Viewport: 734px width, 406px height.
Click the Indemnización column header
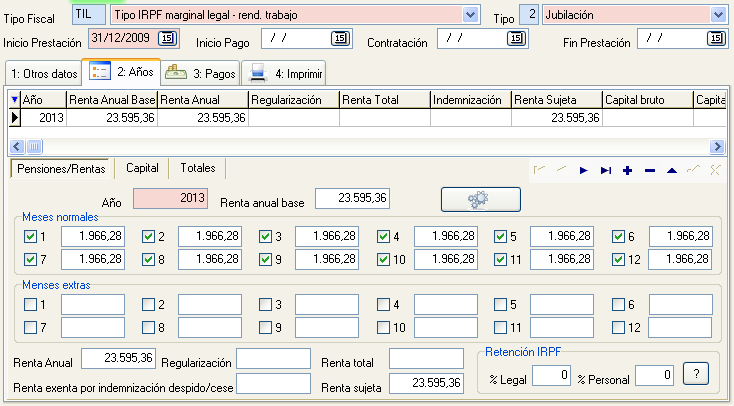tap(470, 100)
